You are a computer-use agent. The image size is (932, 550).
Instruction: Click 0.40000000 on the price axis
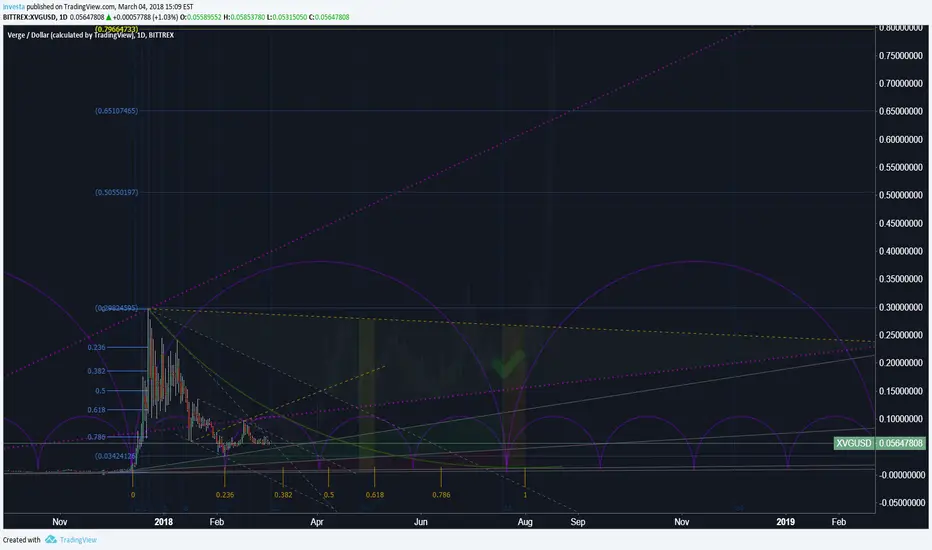pos(900,252)
